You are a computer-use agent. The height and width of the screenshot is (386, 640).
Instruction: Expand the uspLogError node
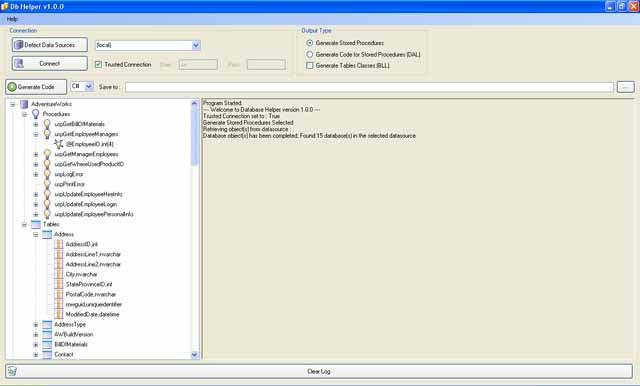[36, 174]
